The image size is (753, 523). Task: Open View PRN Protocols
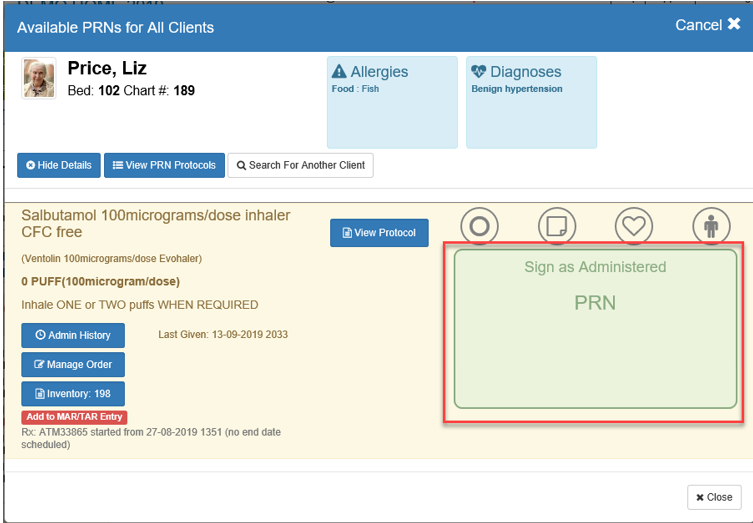point(164,165)
